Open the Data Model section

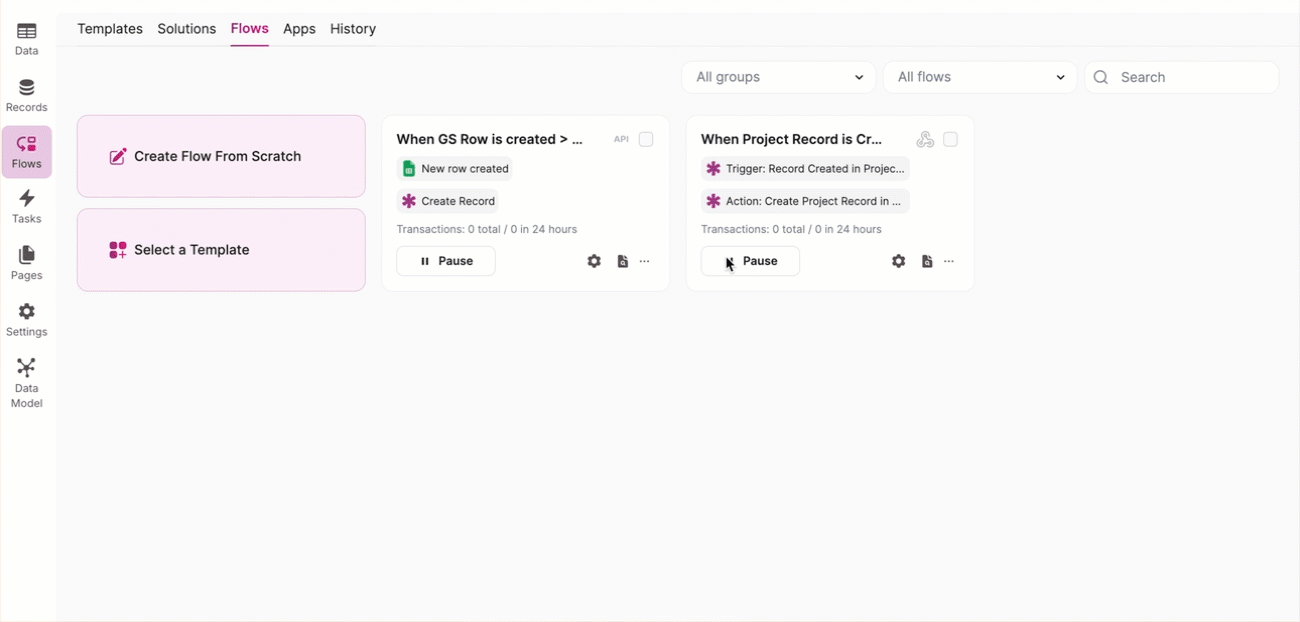[x=26, y=382]
